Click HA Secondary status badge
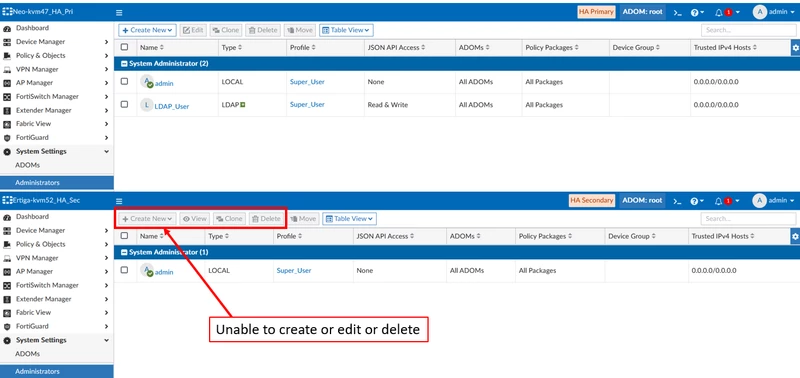 click(592, 201)
